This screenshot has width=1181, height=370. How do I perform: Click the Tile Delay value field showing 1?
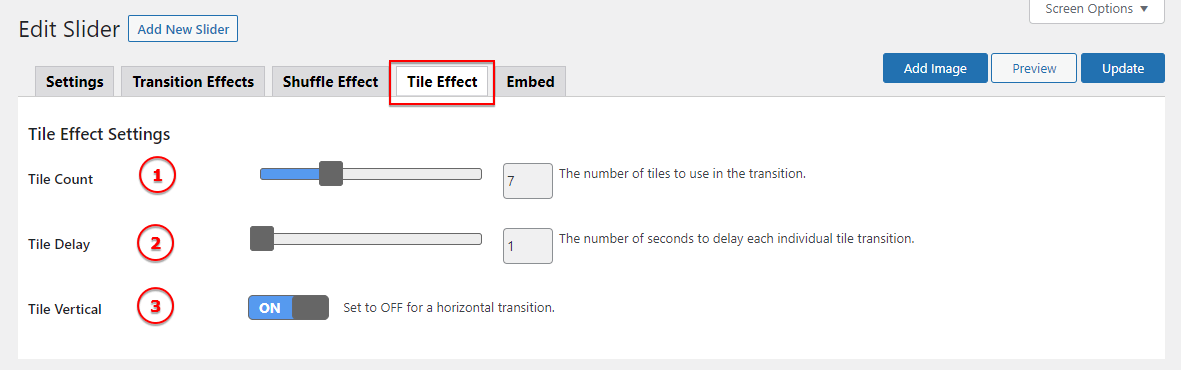click(x=528, y=246)
